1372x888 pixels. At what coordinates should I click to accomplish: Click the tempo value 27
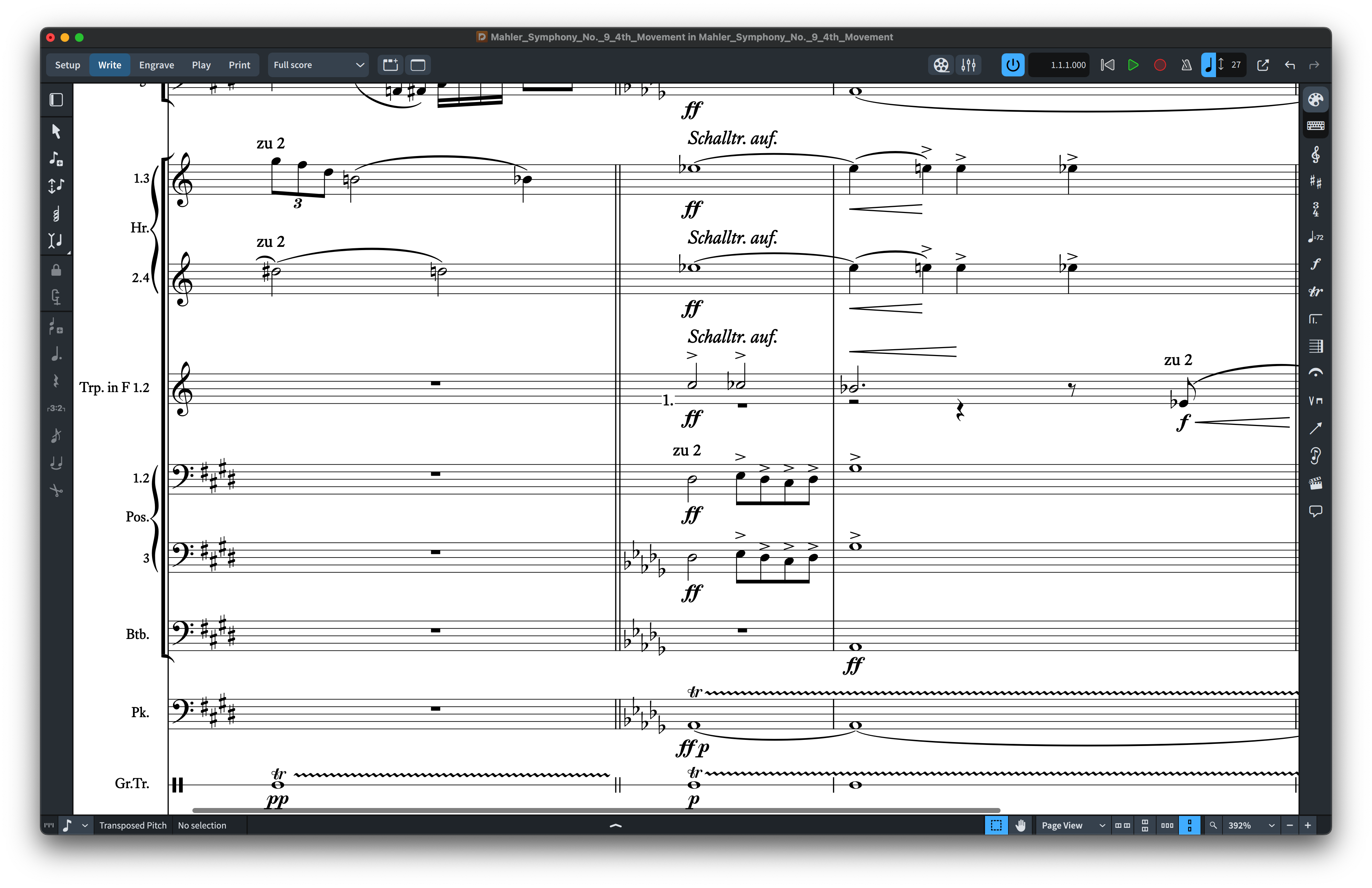[1236, 65]
